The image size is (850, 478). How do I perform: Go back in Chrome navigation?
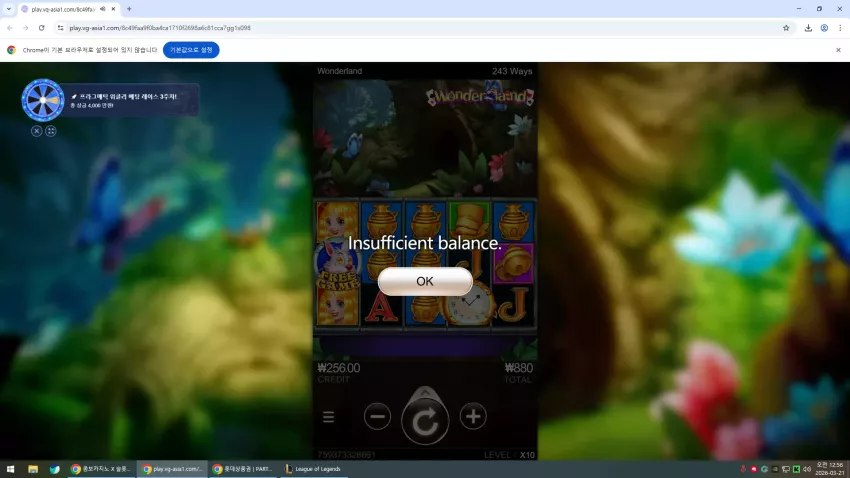tap(10, 28)
